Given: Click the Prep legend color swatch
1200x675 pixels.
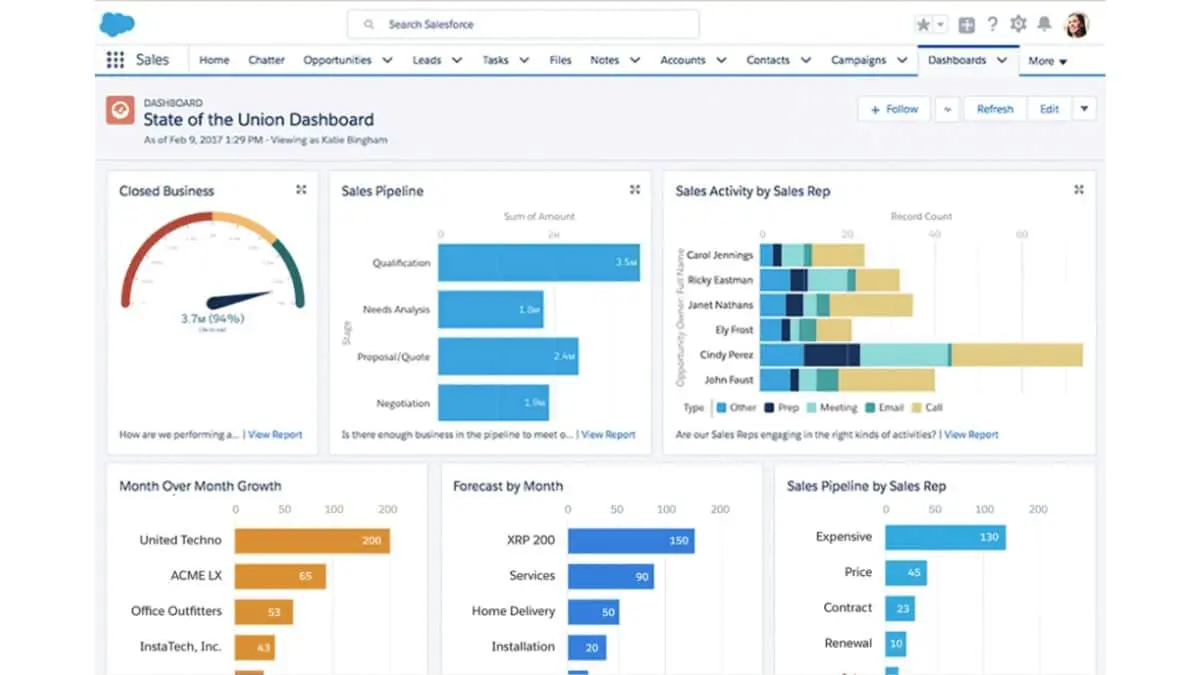Looking at the screenshot, I should coord(769,408).
